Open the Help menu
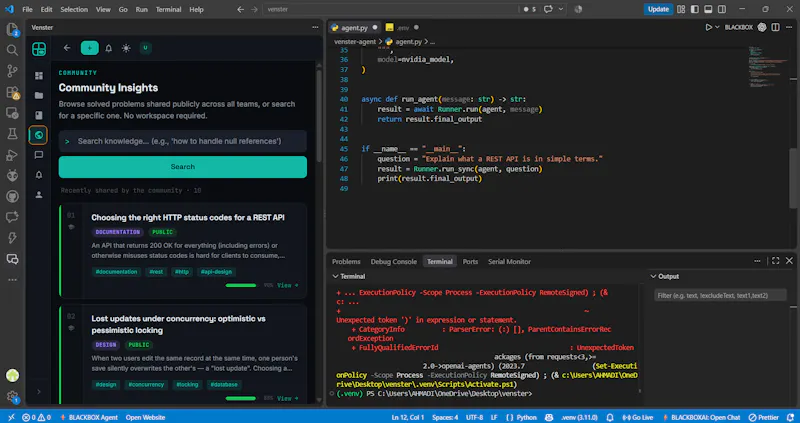 (196, 9)
